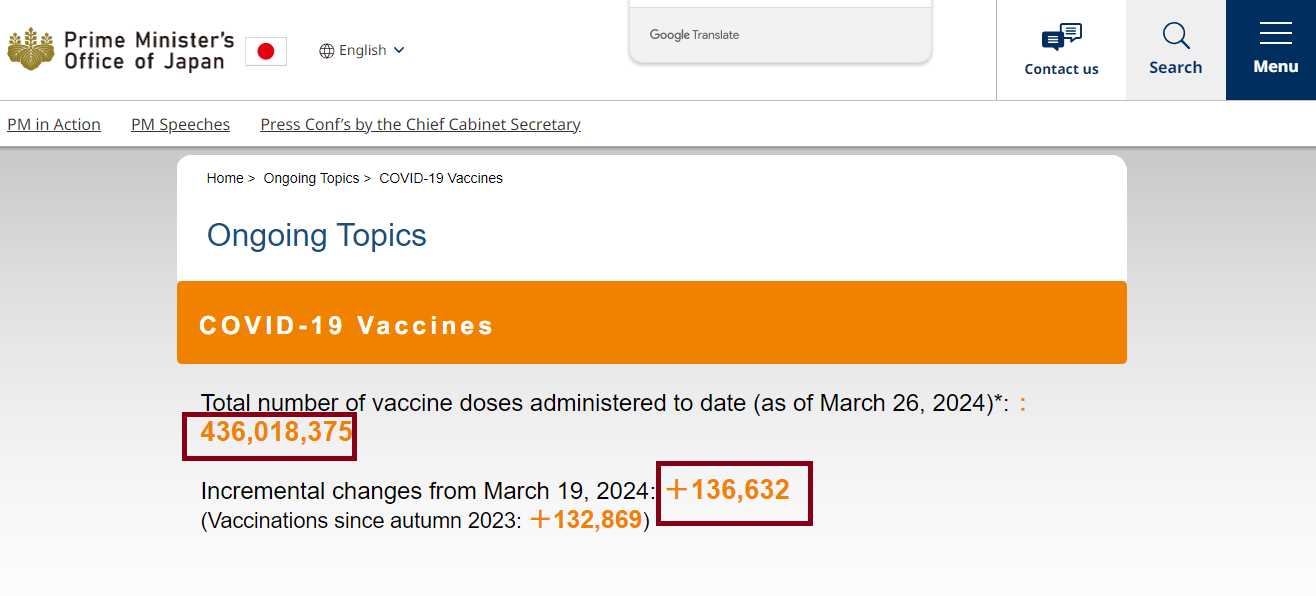
Task: Click the Prime Minister's Office crest logo
Action: click(x=32, y=50)
